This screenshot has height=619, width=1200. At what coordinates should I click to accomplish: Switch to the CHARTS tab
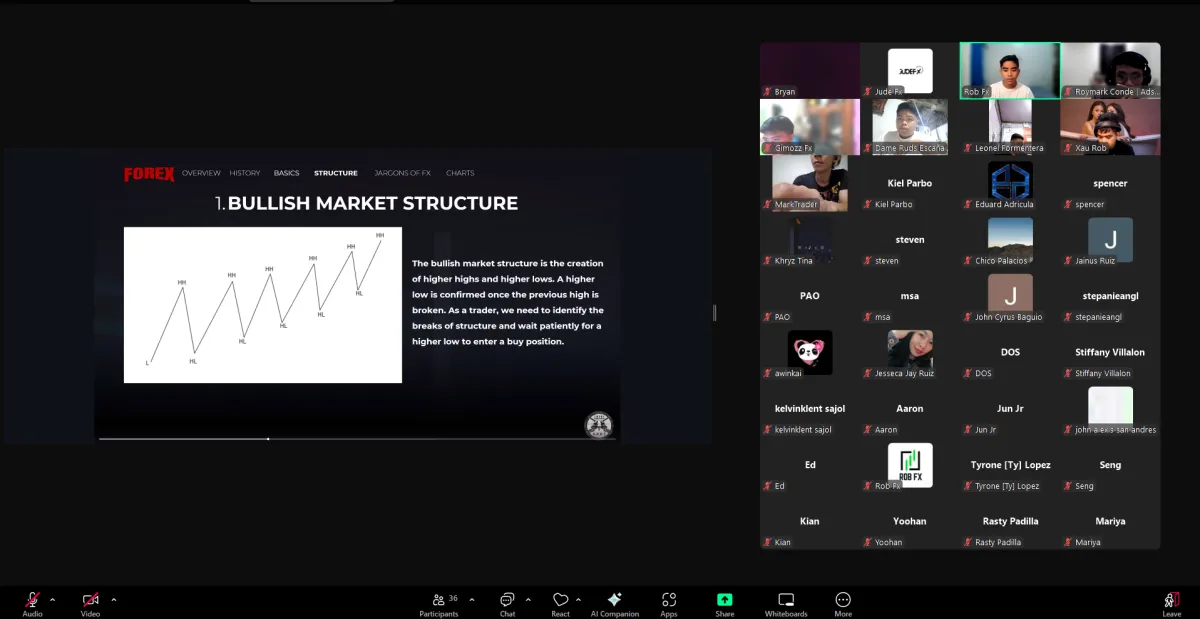coord(459,172)
